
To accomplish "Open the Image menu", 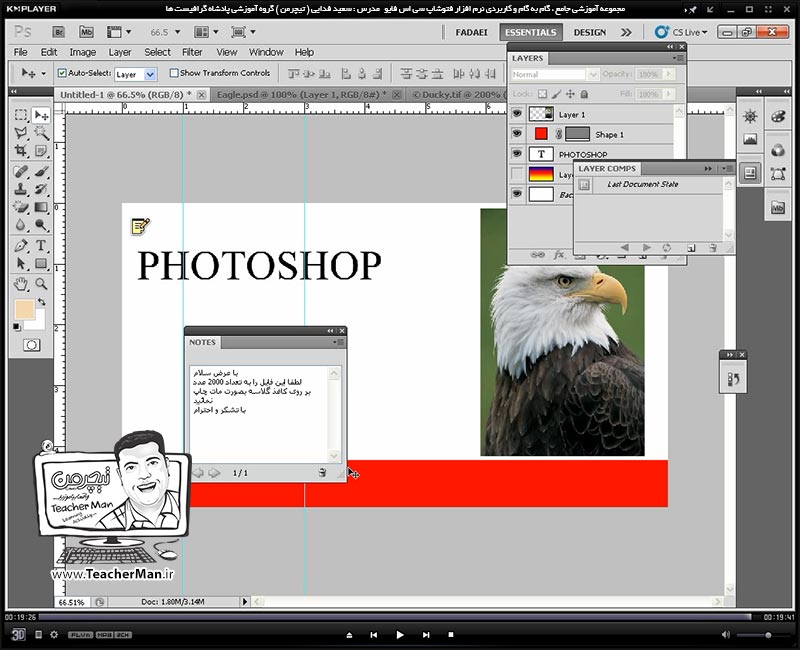I will pos(83,52).
